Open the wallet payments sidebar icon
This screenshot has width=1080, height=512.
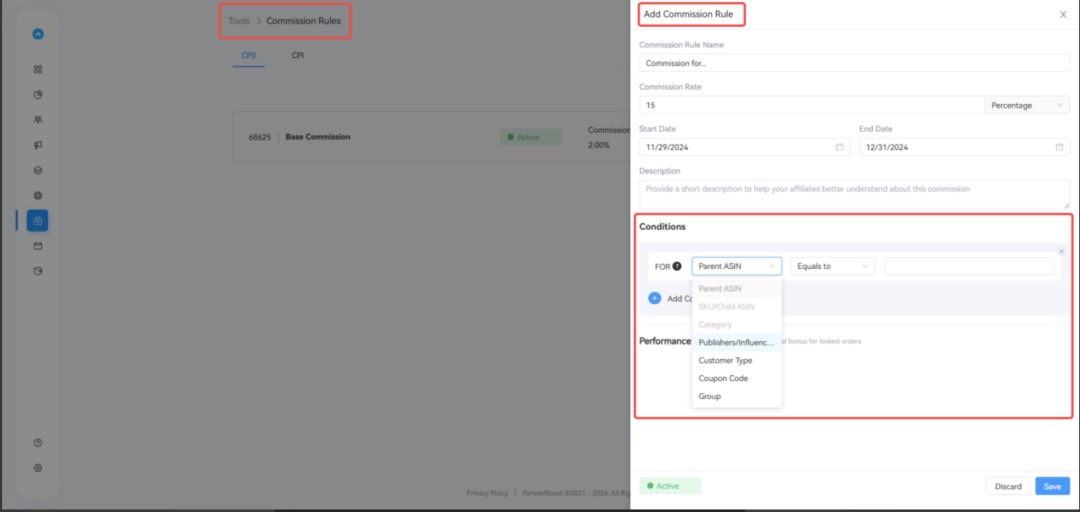[38, 271]
